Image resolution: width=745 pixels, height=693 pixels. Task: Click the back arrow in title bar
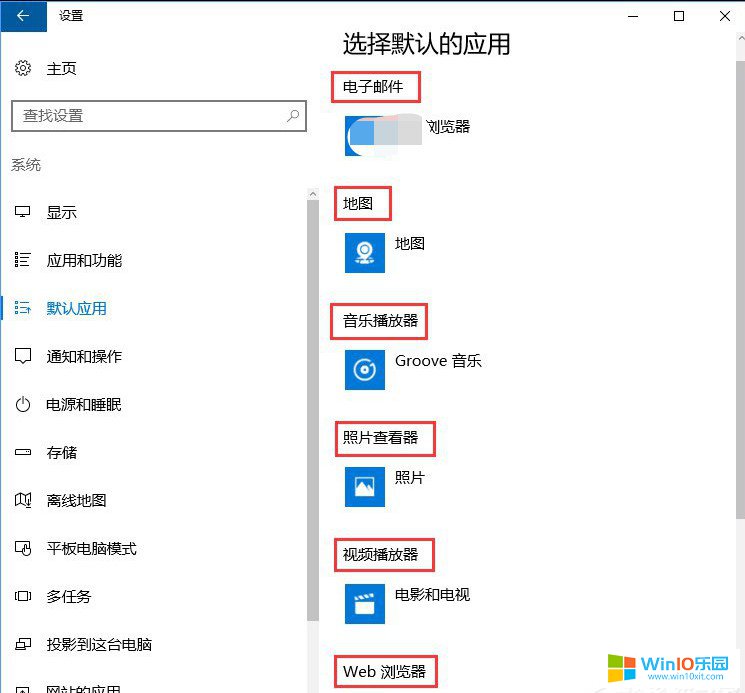[x=22, y=15]
